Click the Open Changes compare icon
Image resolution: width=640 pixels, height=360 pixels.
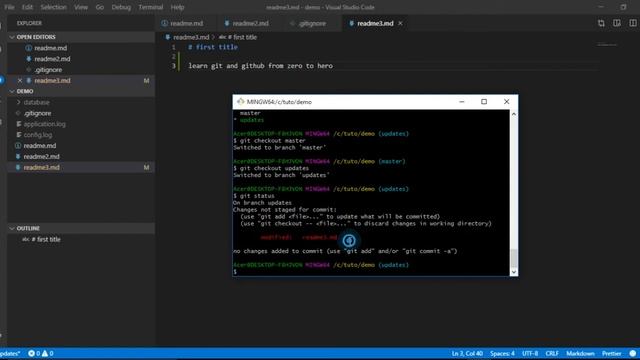pyautogui.click(x=601, y=23)
